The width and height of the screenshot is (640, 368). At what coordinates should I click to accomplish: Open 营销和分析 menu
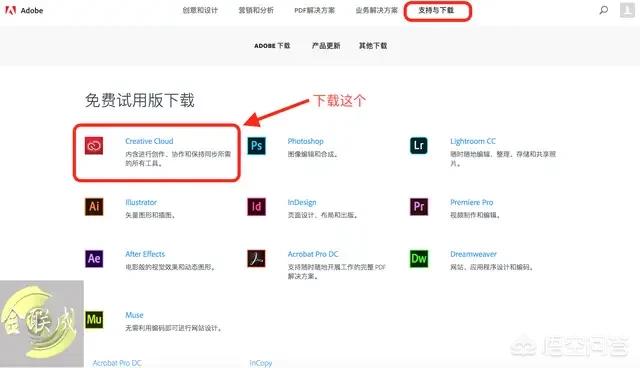click(x=256, y=10)
